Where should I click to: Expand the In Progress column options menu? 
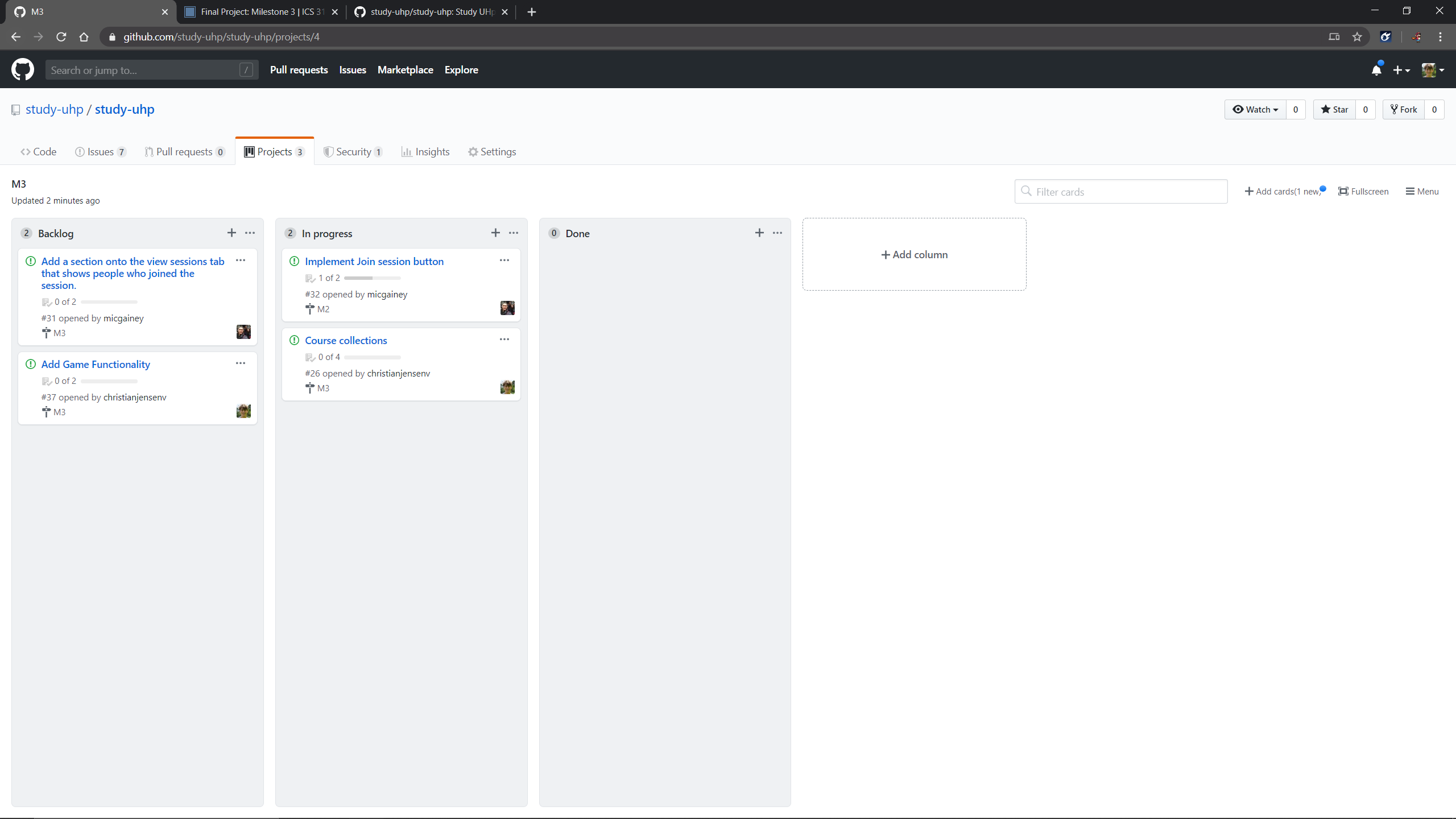pyautogui.click(x=513, y=232)
